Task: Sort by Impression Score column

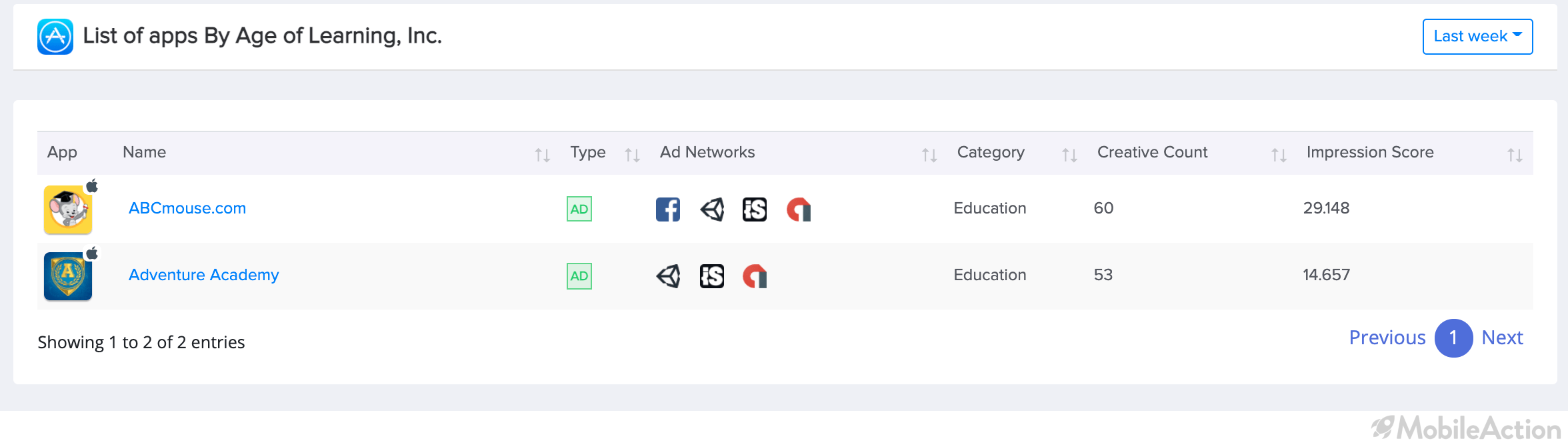Action: point(1515,155)
